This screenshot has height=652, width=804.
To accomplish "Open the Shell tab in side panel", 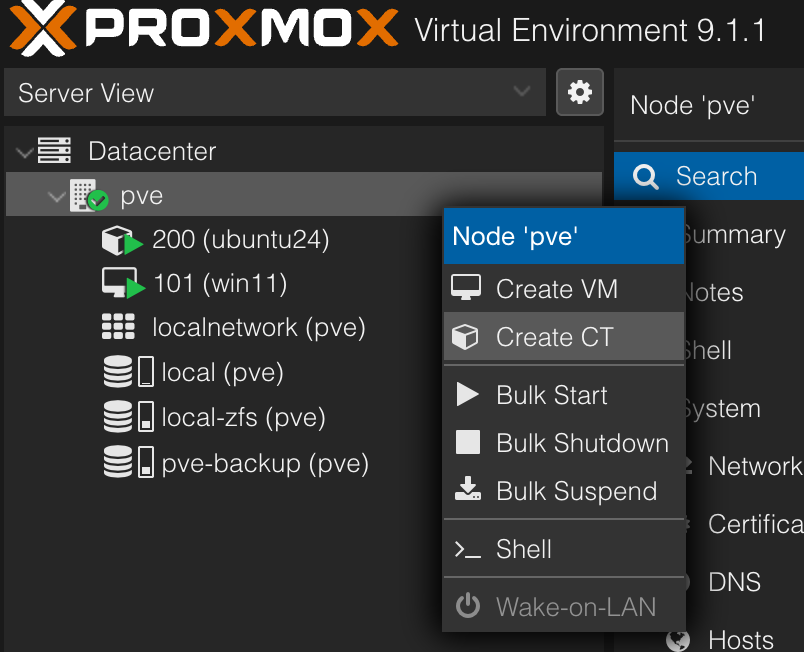I will tap(708, 351).
